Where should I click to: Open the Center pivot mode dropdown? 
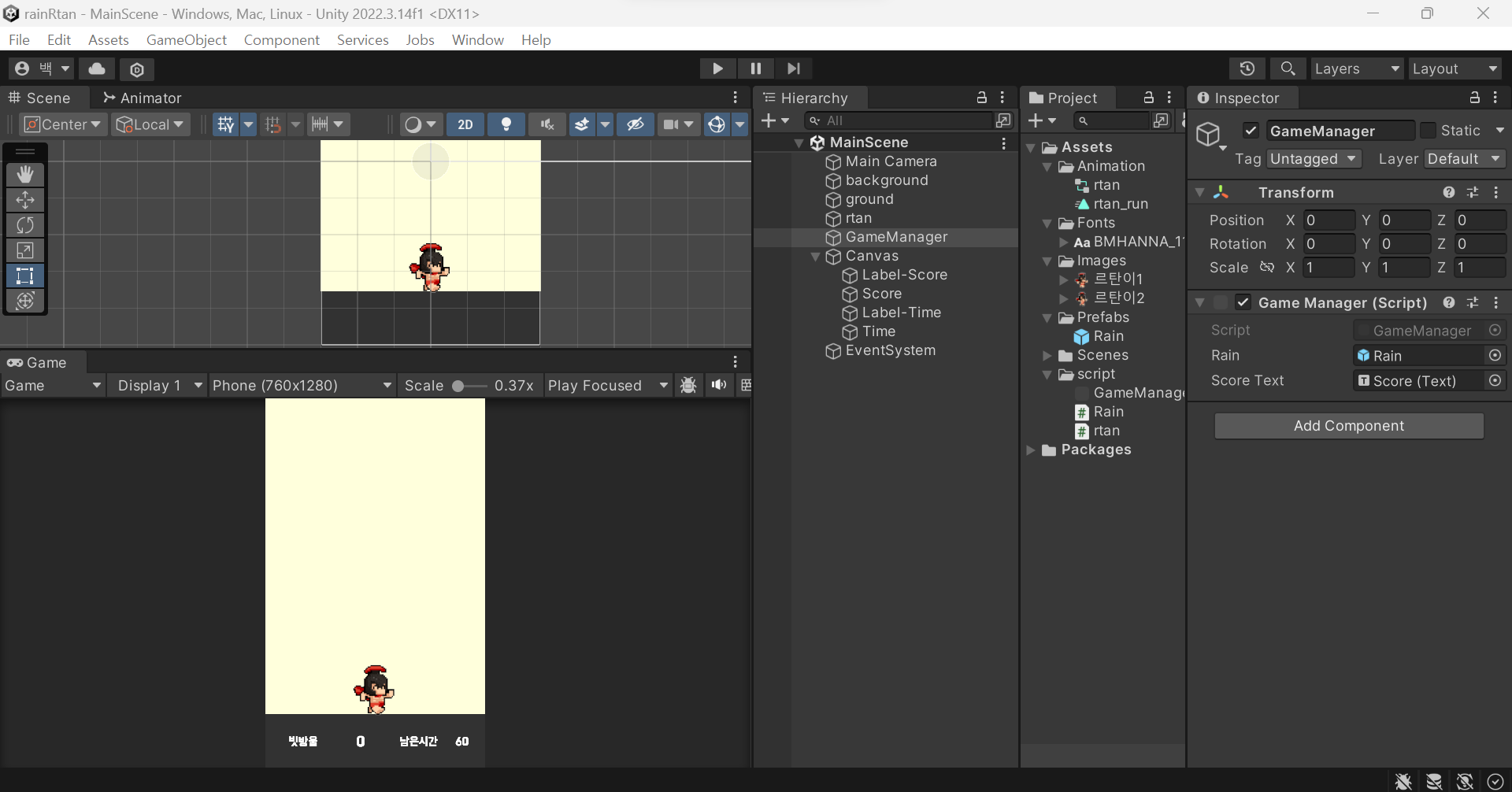63,124
